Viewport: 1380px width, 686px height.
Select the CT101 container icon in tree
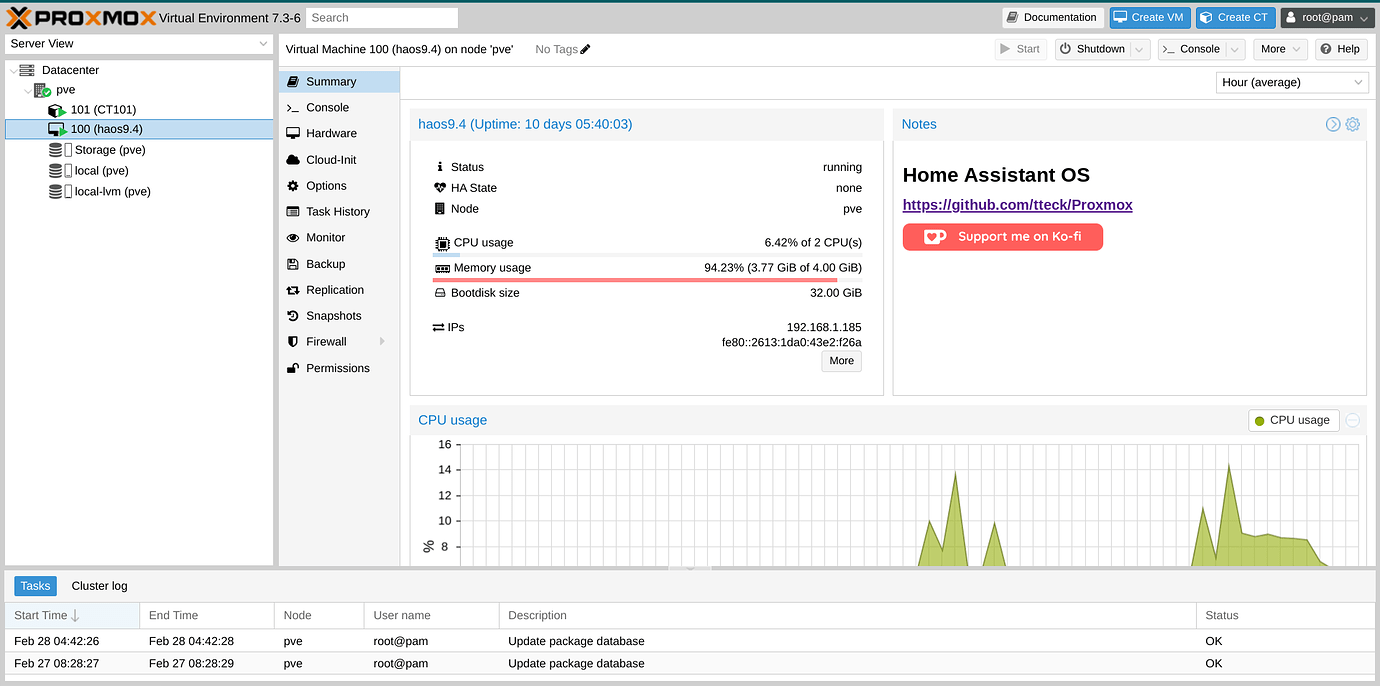pyautogui.click(x=58, y=110)
